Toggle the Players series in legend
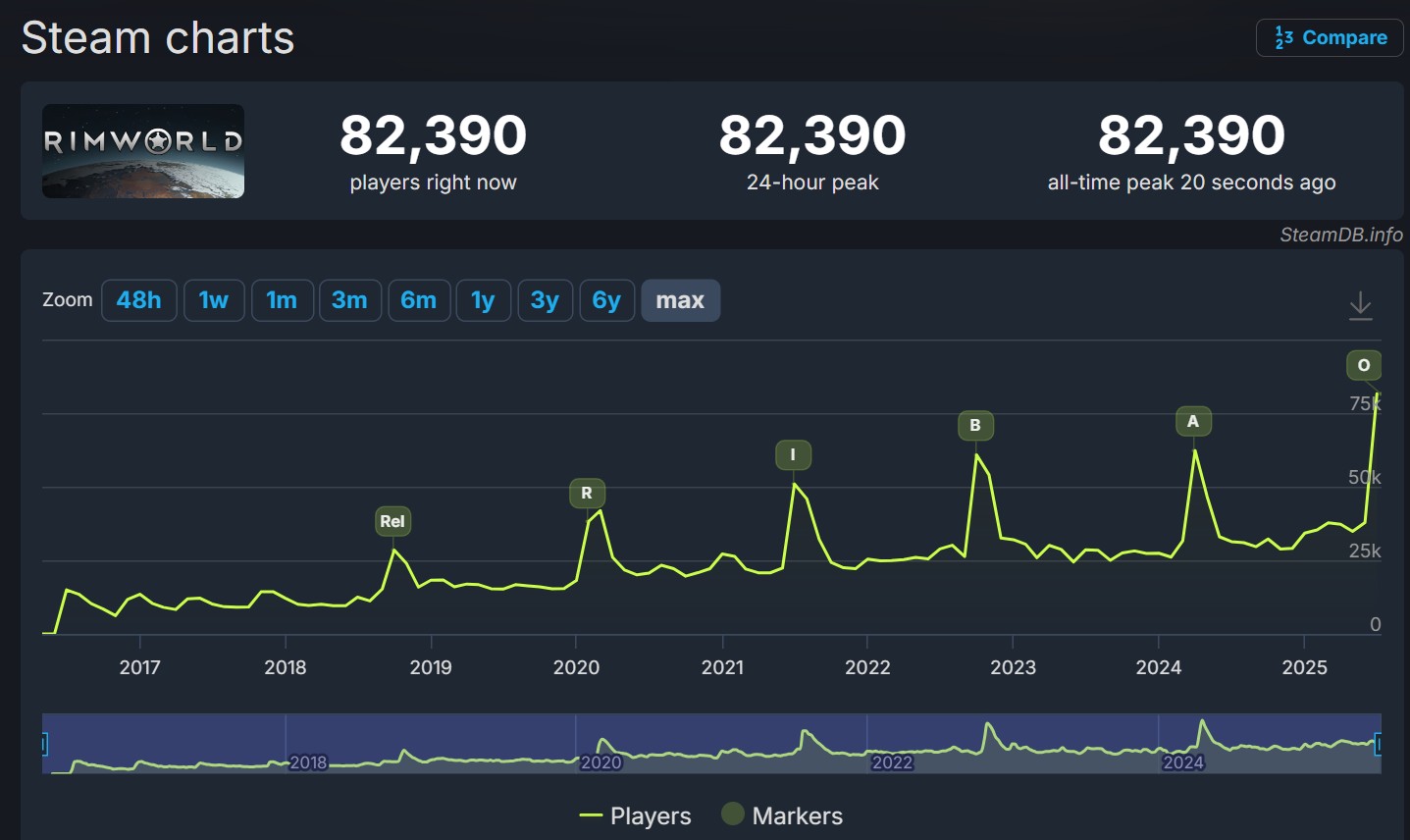 tap(635, 815)
